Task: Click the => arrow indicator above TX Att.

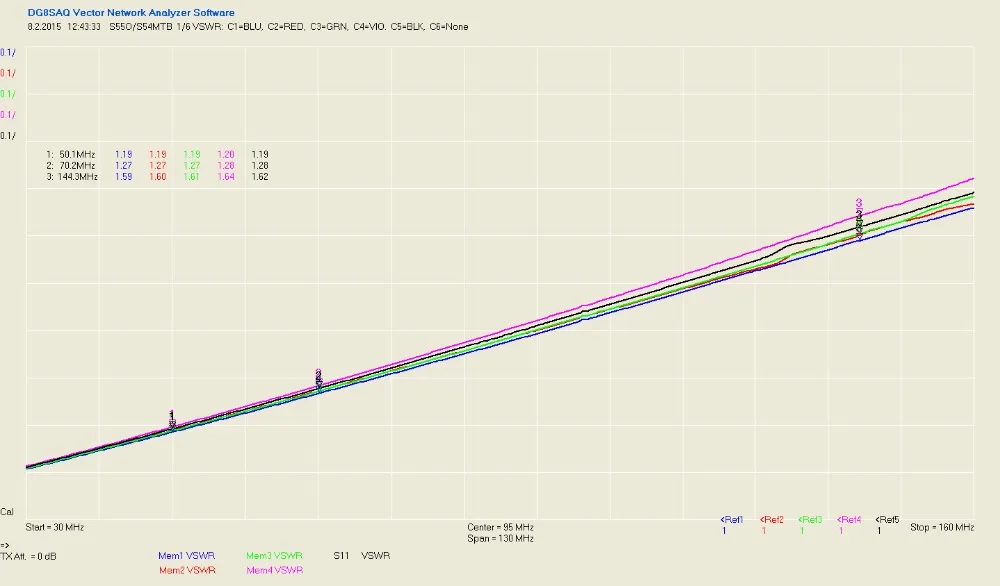Action: (5, 546)
